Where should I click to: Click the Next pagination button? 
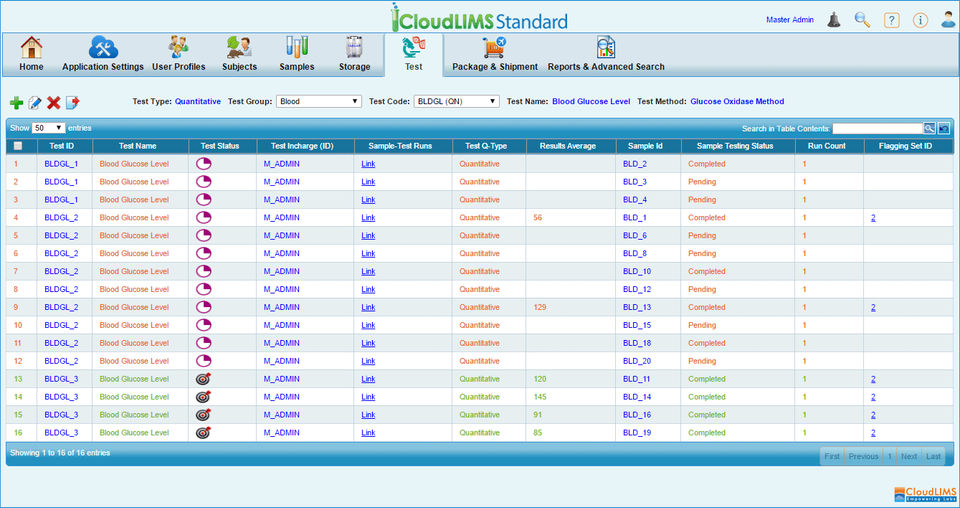coord(909,457)
